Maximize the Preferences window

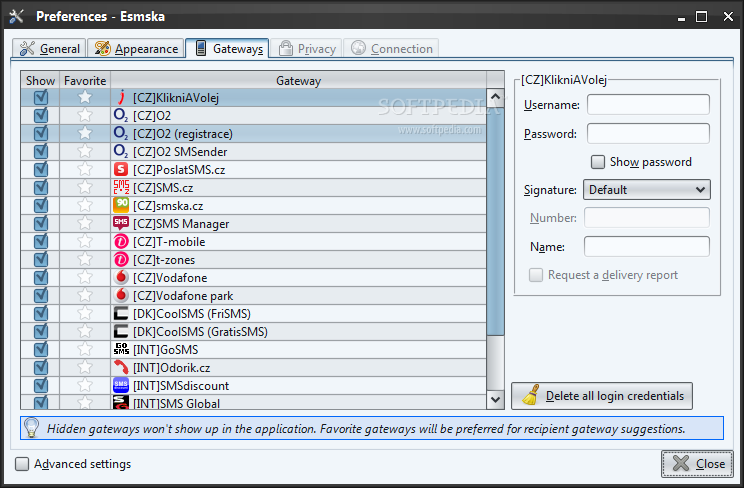coord(701,17)
